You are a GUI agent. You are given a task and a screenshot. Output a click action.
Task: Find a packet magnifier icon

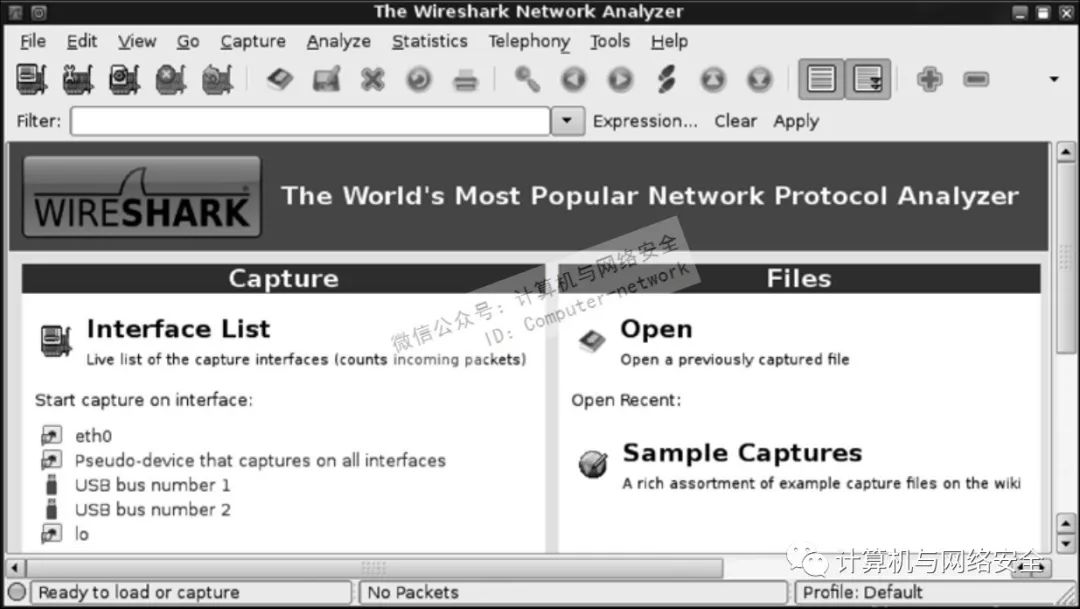coord(527,79)
